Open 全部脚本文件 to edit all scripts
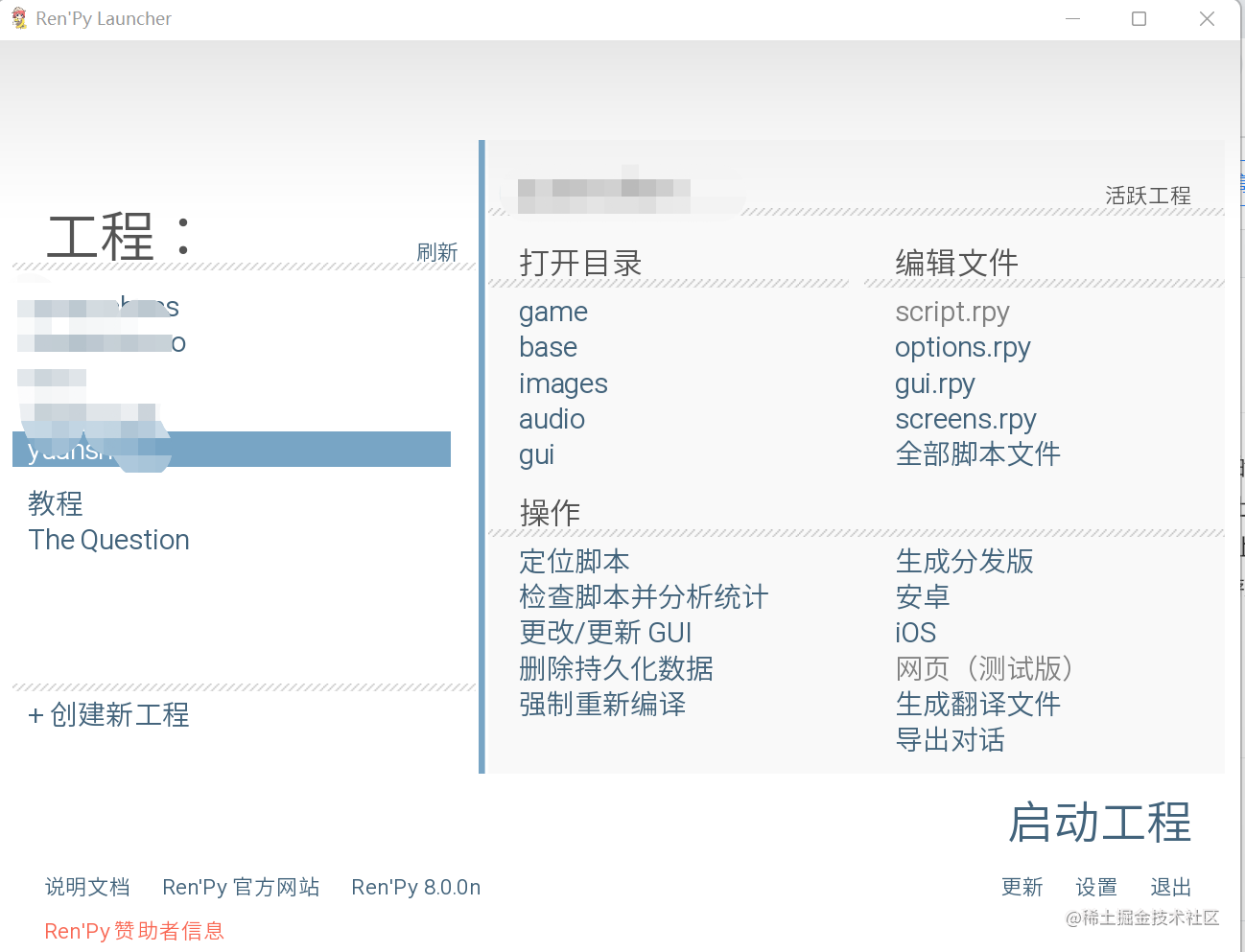The height and width of the screenshot is (952, 1245). coord(977,454)
